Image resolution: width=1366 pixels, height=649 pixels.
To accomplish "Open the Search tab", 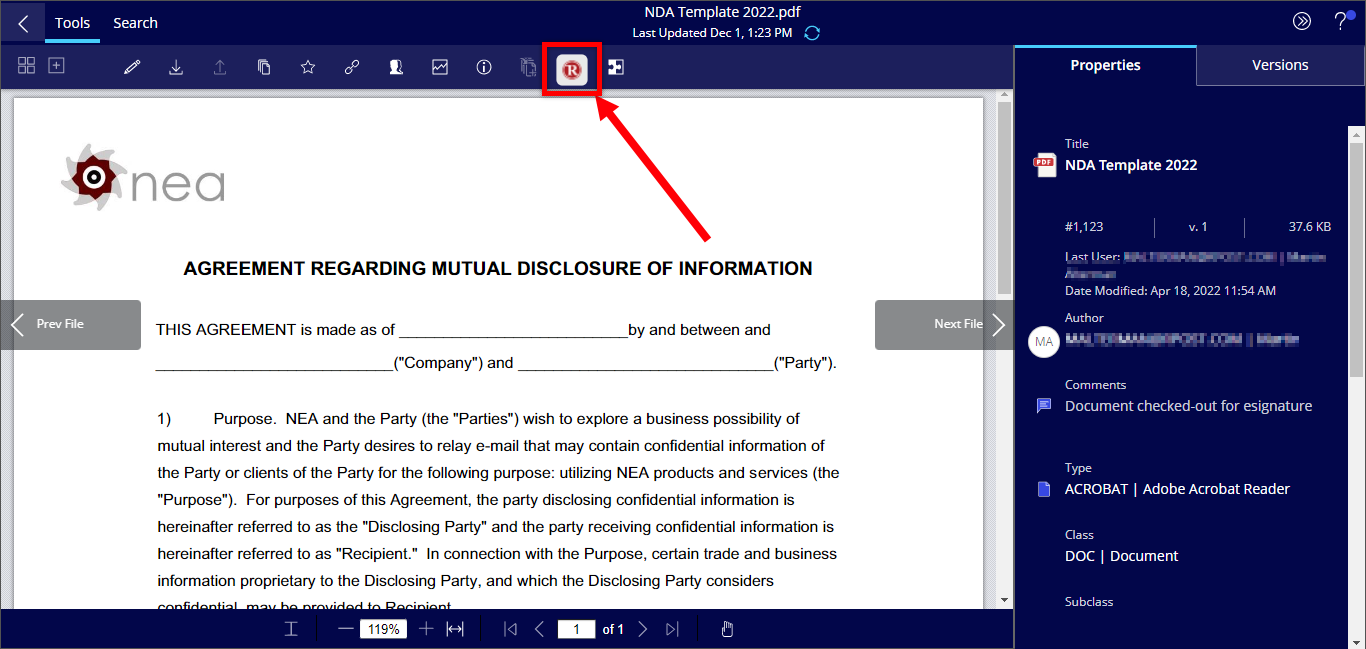I will (135, 23).
